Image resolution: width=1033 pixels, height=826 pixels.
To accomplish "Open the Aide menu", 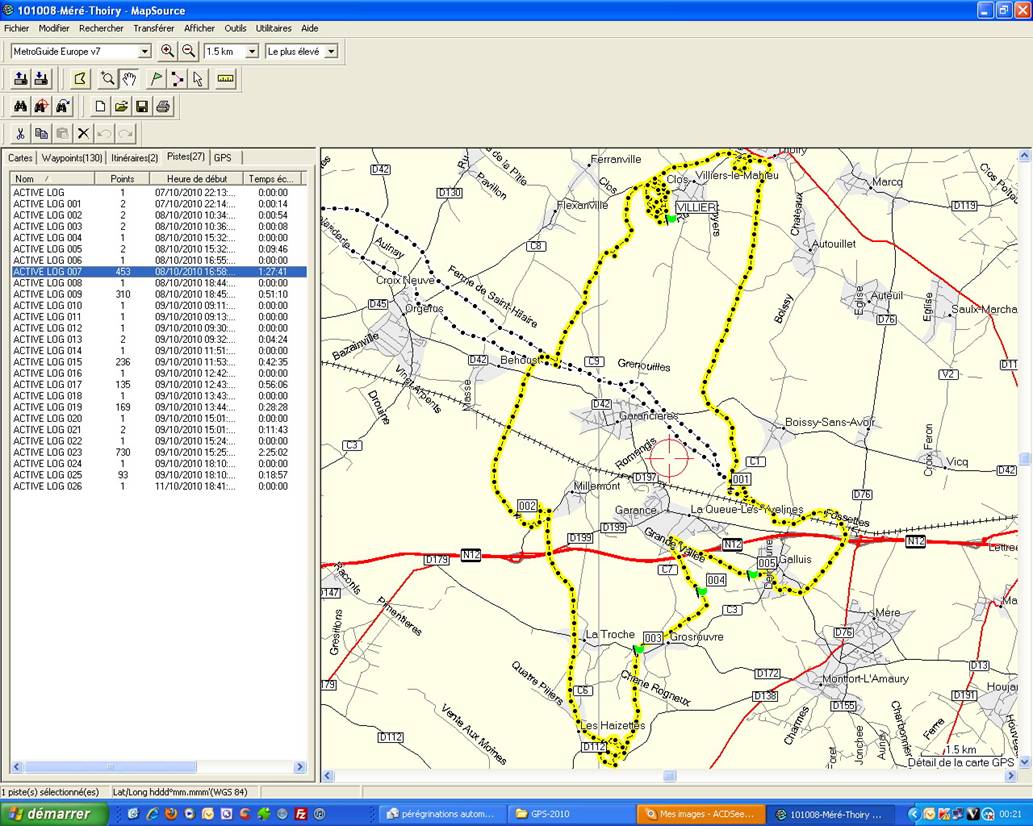I will point(310,28).
